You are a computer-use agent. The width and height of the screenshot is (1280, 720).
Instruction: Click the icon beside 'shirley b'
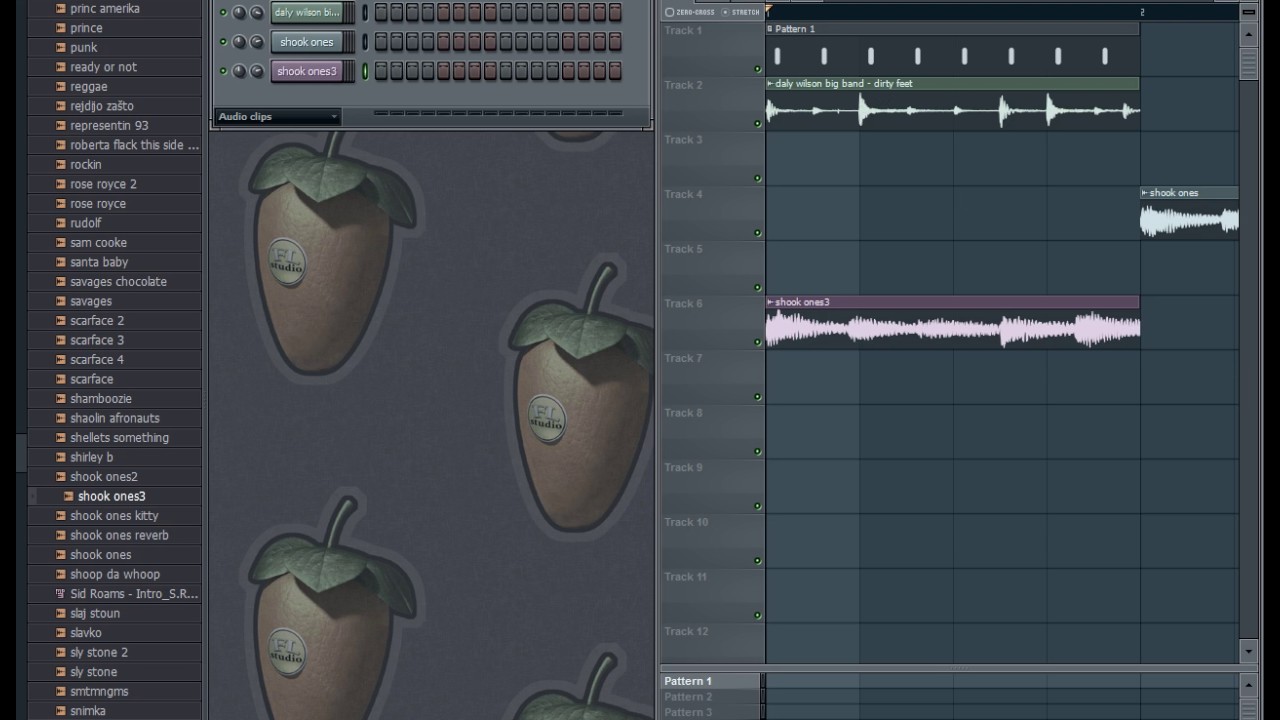pos(60,457)
